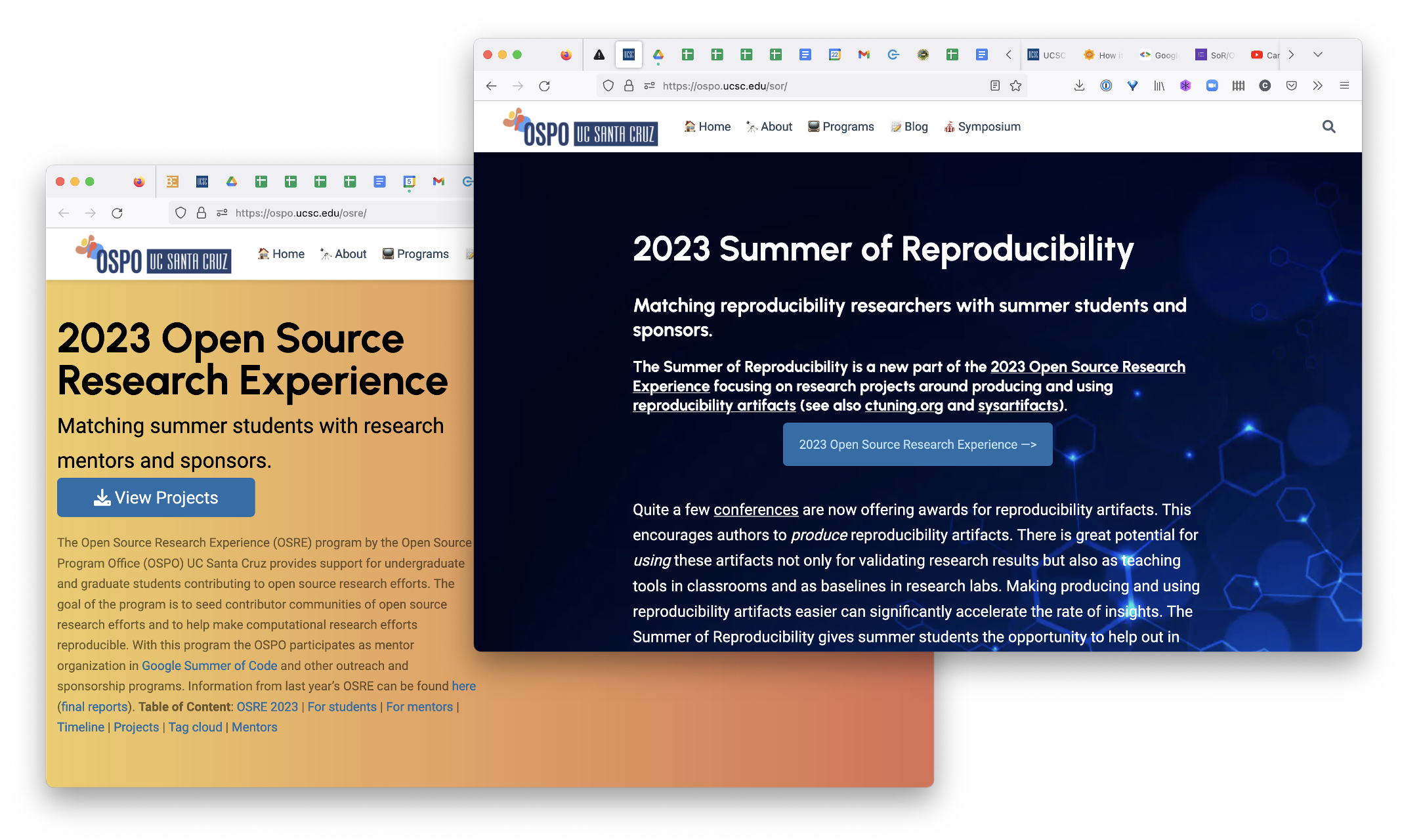
Task: Open the Programs menu in front window
Action: (x=841, y=127)
